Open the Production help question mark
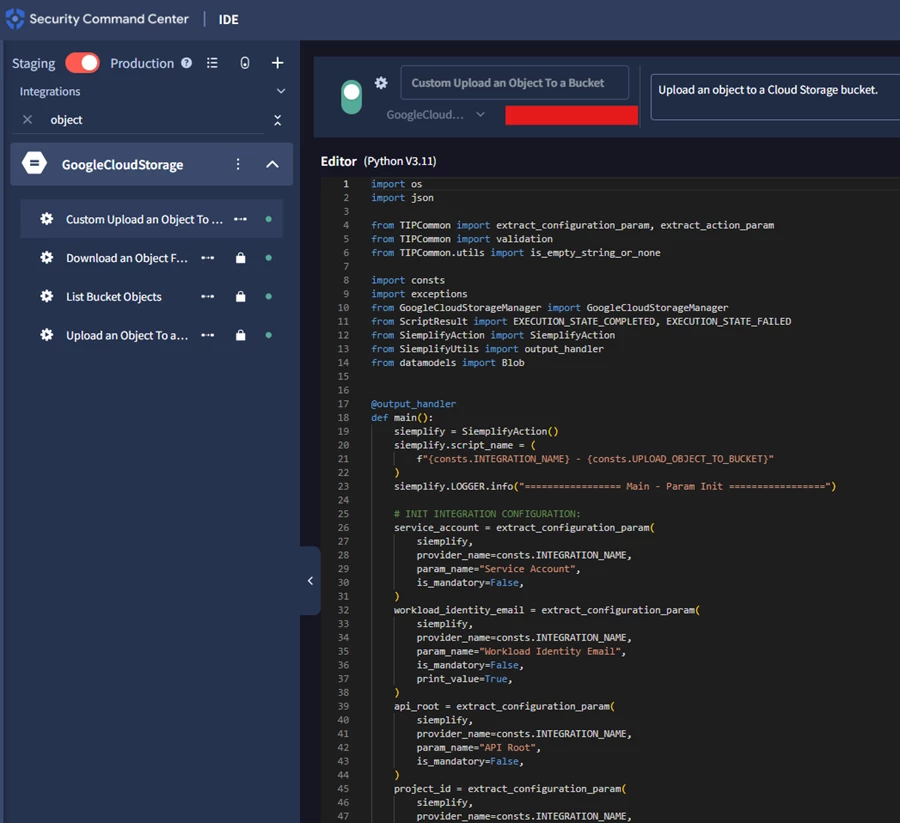Screen dimensions: 900x823 187,63
